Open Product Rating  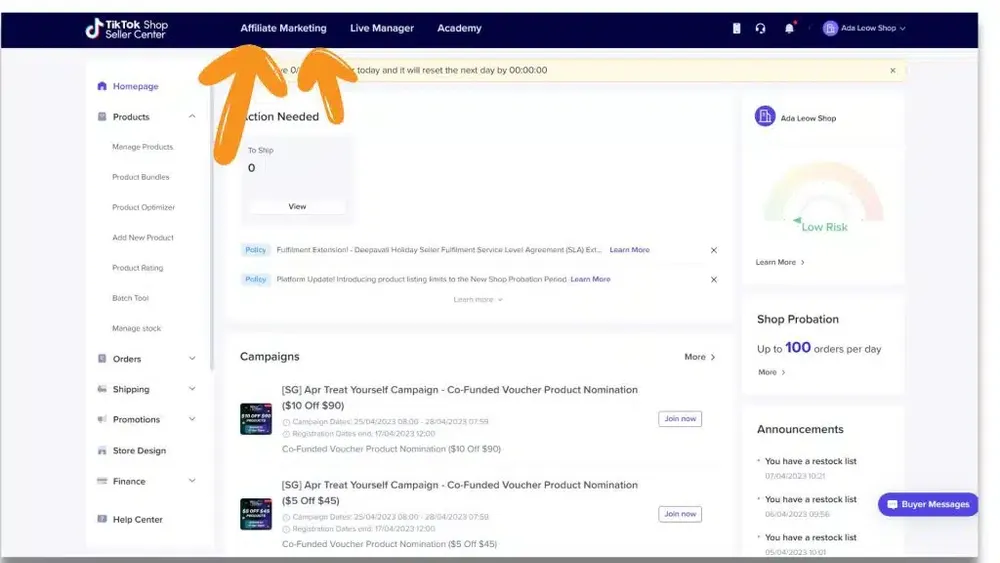[x=137, y=268]
